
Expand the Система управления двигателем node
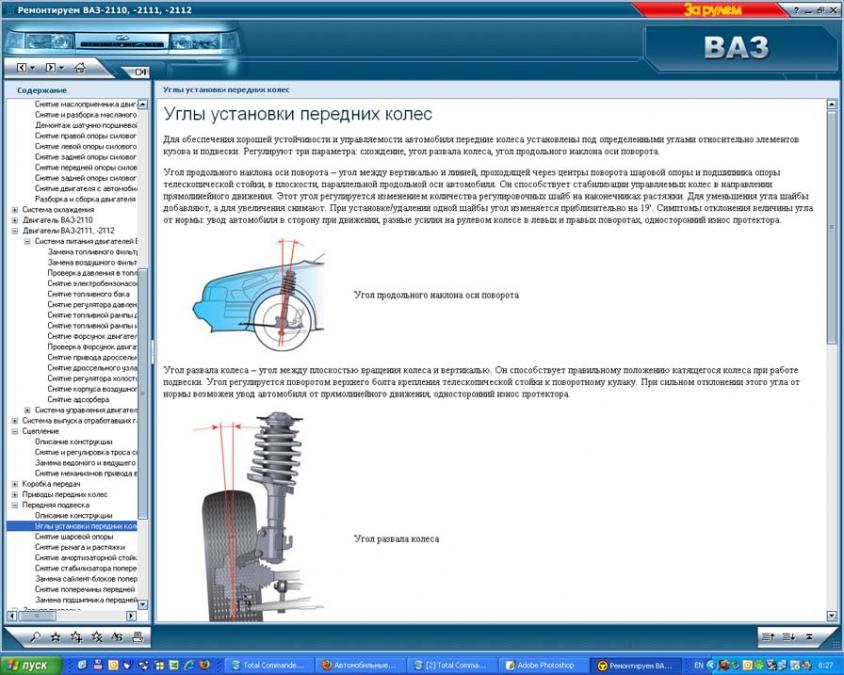tap(27, 410)
